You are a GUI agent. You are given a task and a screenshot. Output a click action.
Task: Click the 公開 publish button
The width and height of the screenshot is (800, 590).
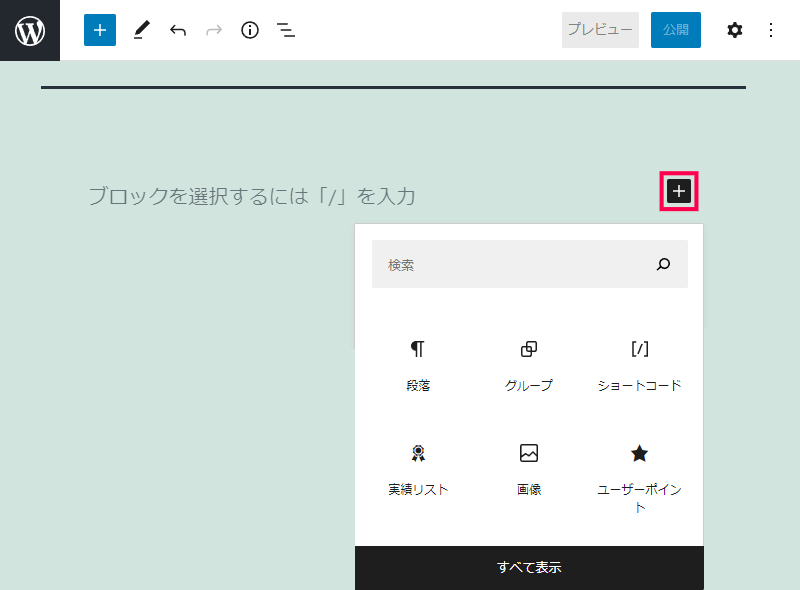click(676, 30)
